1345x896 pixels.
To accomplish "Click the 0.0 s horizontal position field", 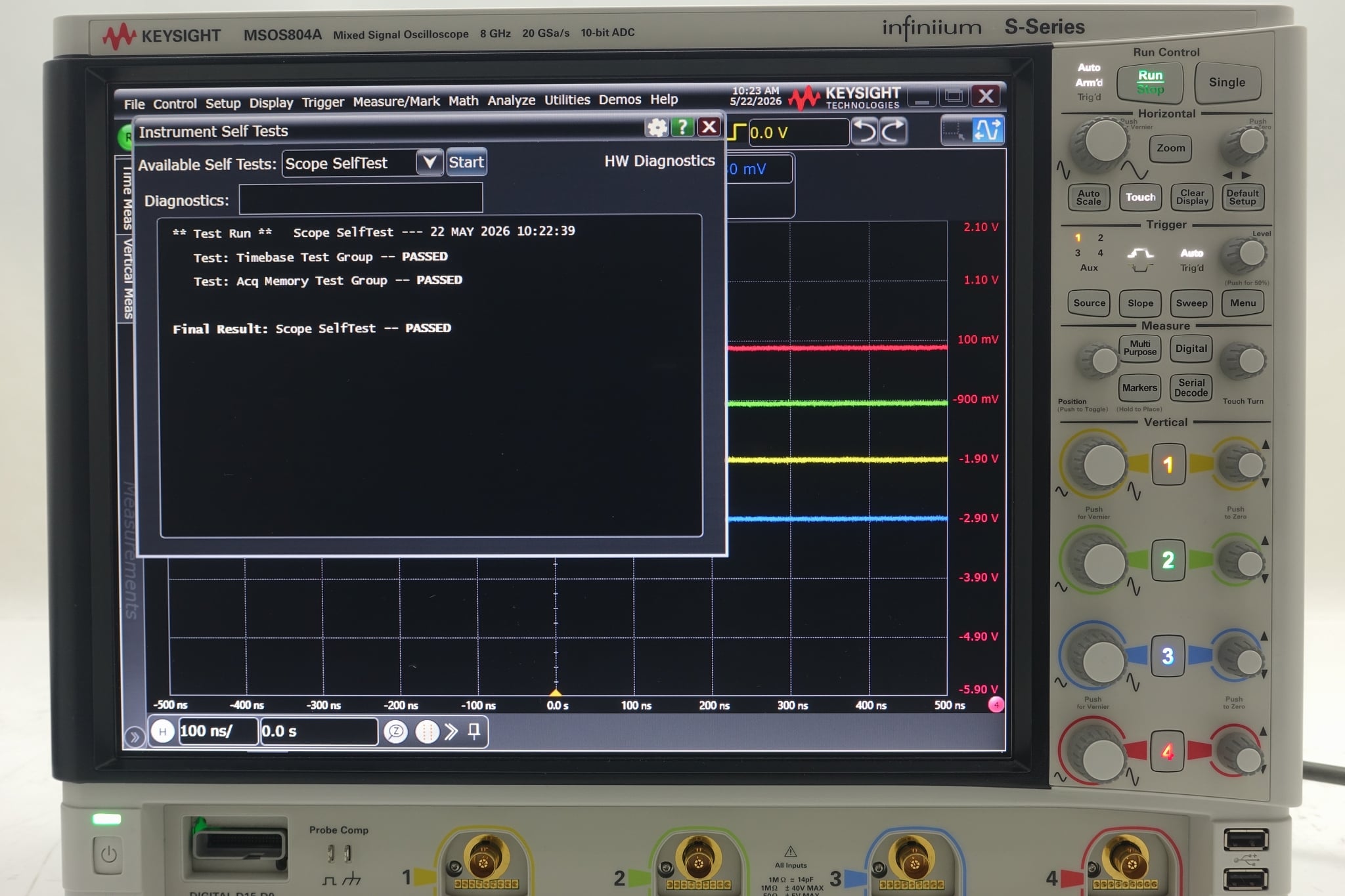I will [319, 731].
